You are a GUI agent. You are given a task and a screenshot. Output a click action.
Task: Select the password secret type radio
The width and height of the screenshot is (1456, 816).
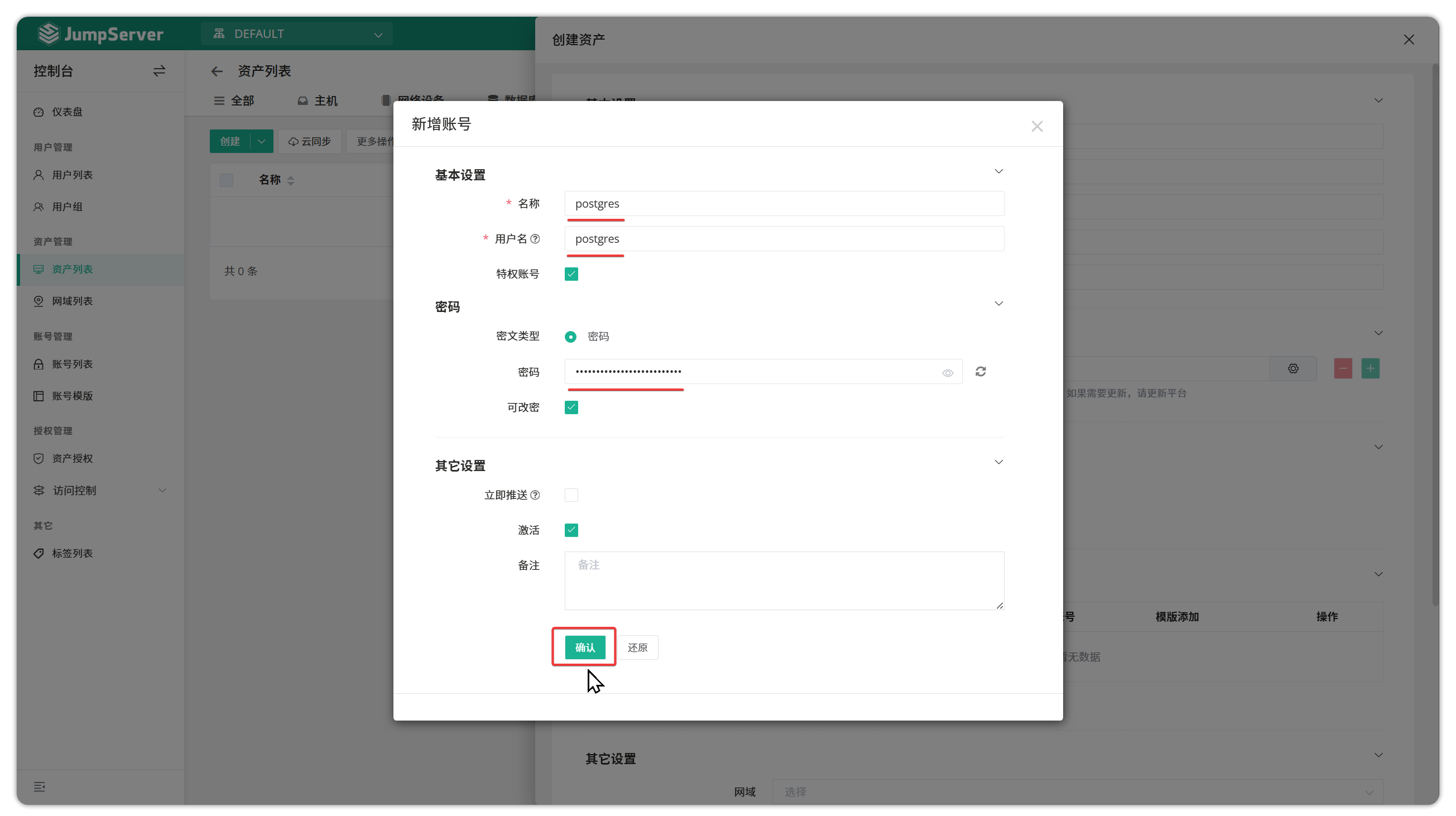571,337
